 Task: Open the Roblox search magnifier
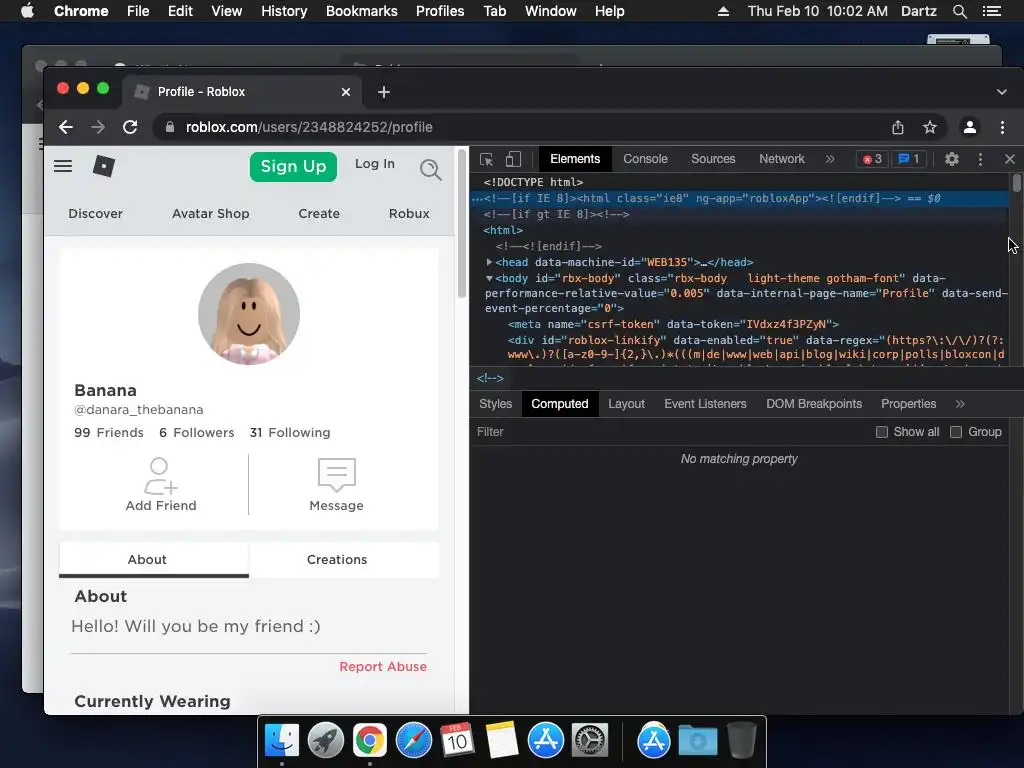(x=430, y=170)
